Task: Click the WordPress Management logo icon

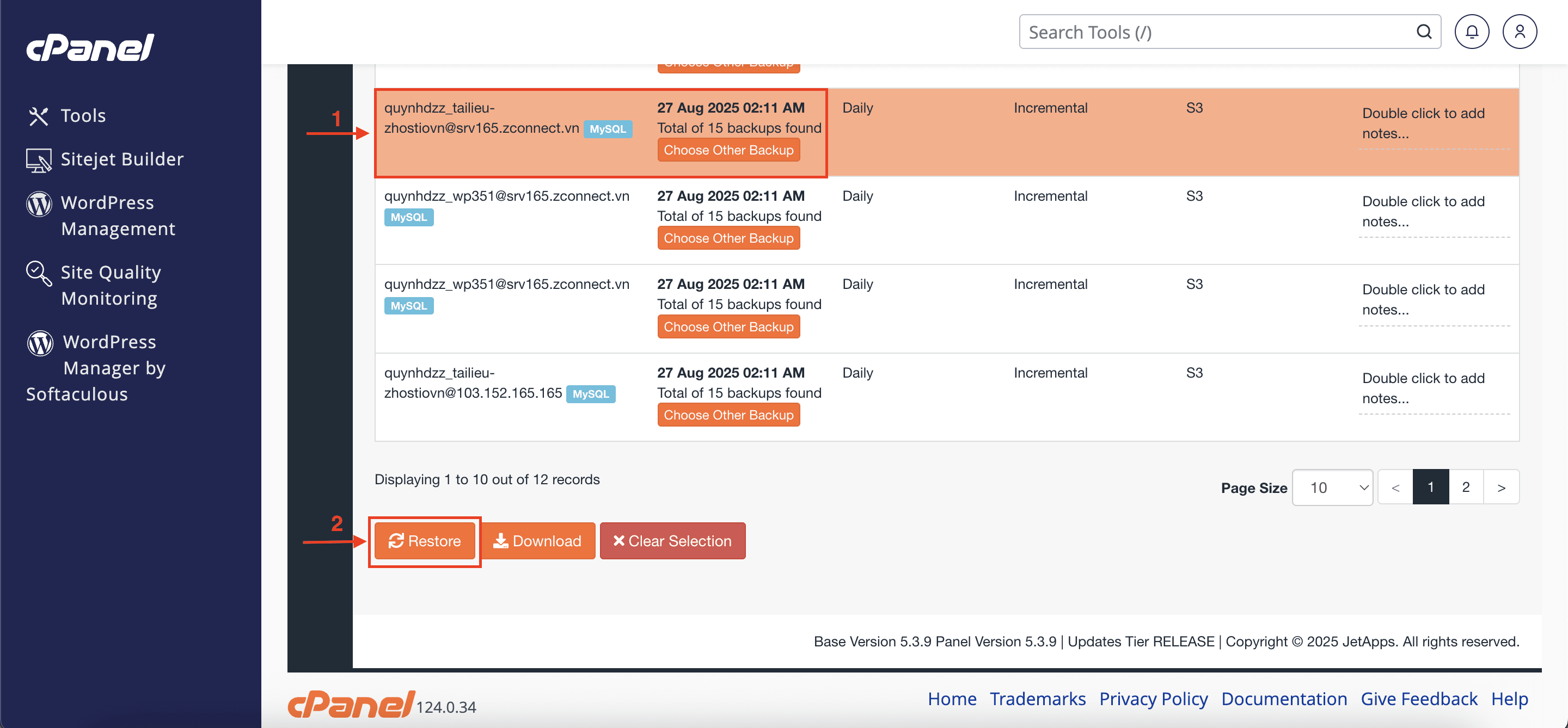Action: (38, 203)
